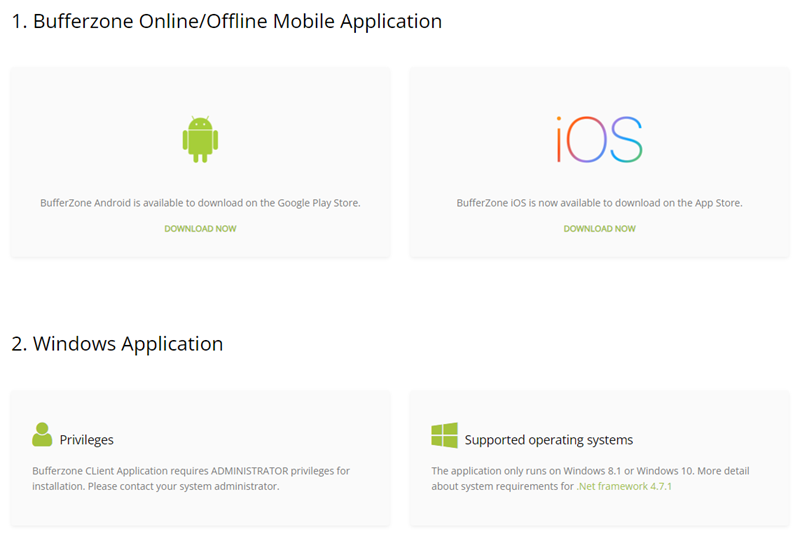The image size is (800, 560).
Task: Click the green Windows logo icon
Action: [x=444, y=435]
